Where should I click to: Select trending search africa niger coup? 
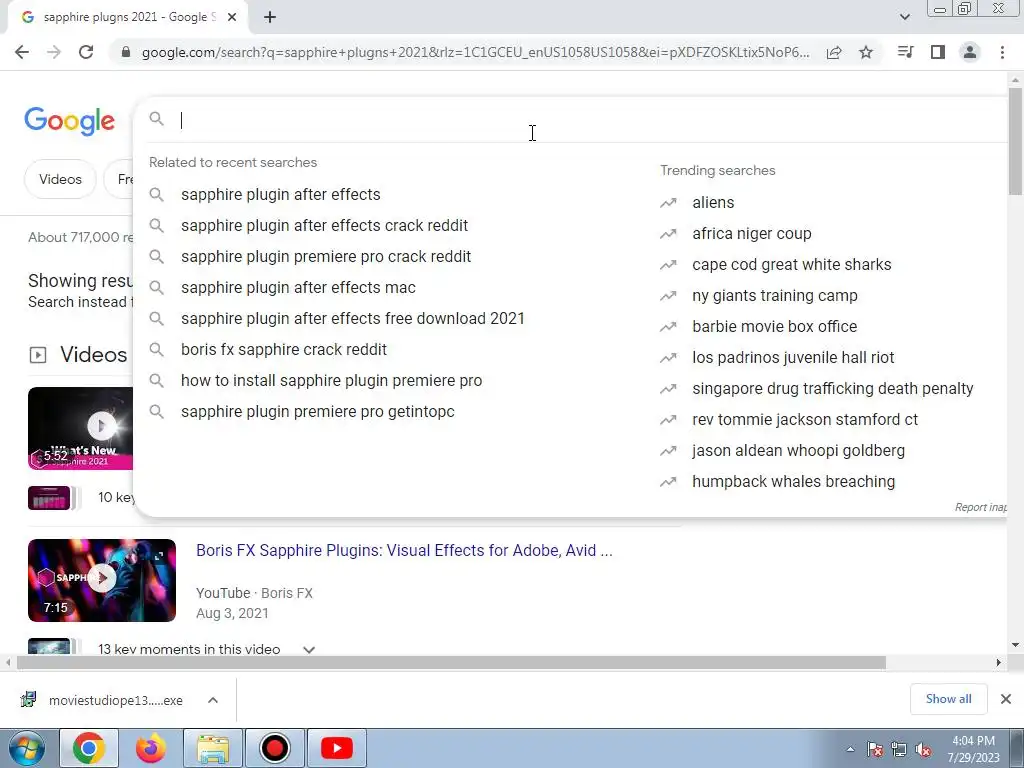[752, 234]
